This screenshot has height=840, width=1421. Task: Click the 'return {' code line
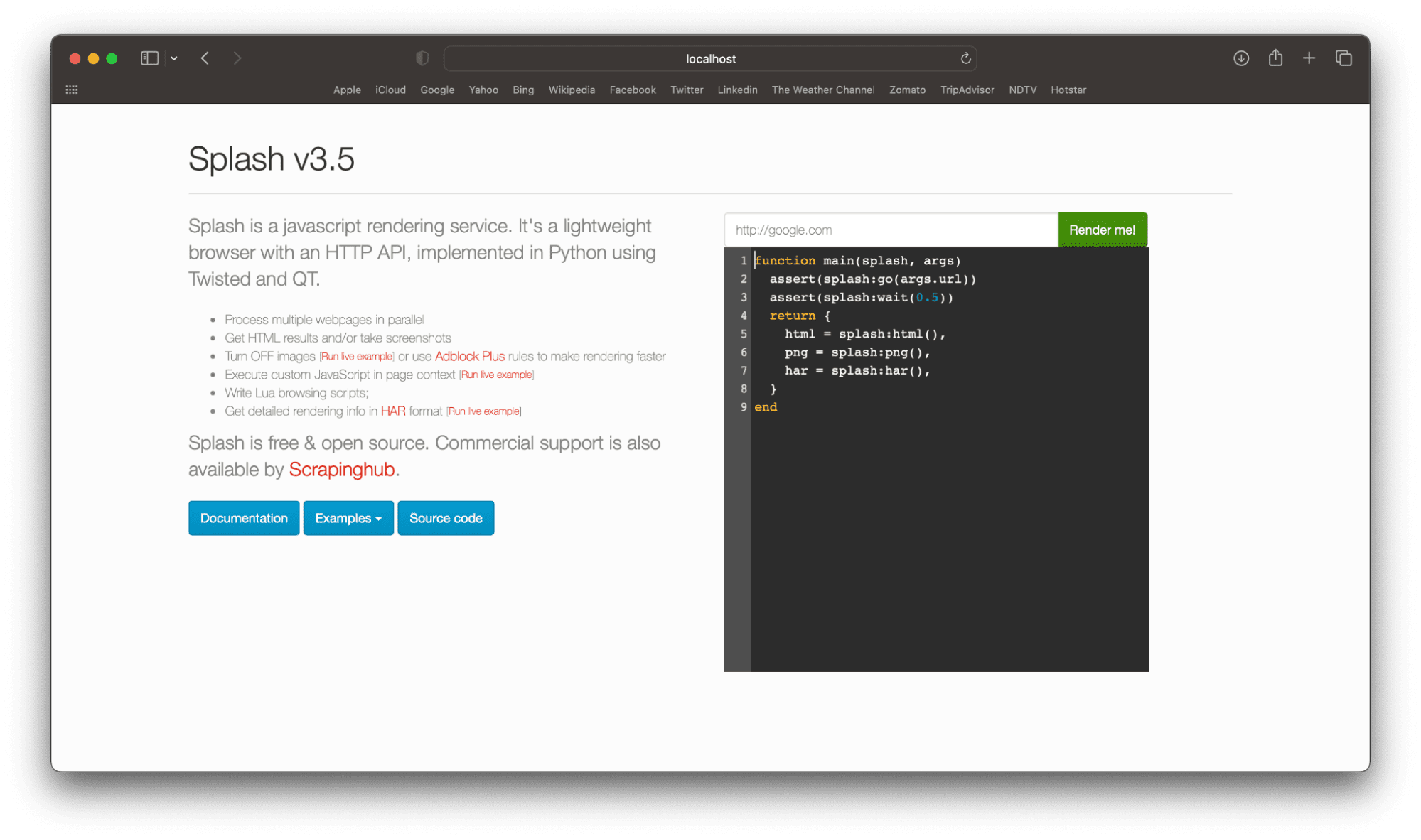800,316
